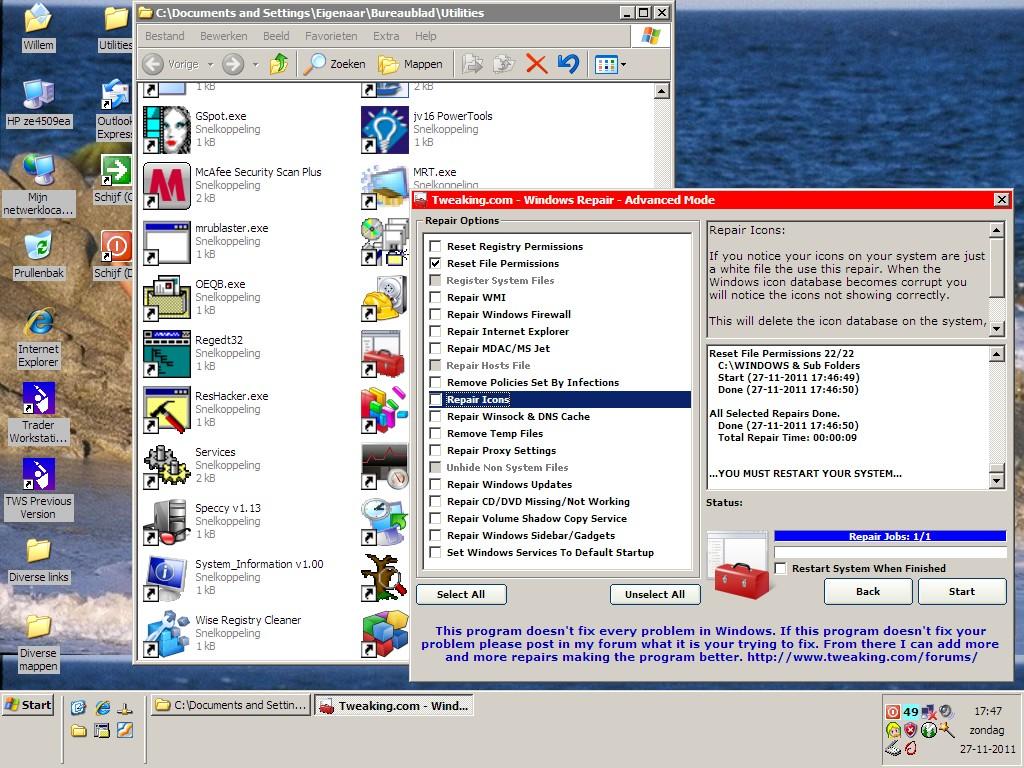Click the folder Up toolbar icon
The height and width of the screenshot is (768, 1024).
[x=279, y=64]
